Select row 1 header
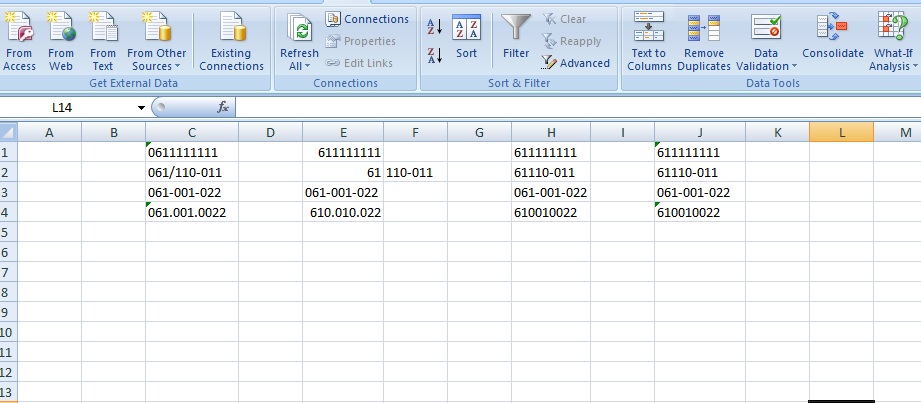 click(x=8, y=152)
